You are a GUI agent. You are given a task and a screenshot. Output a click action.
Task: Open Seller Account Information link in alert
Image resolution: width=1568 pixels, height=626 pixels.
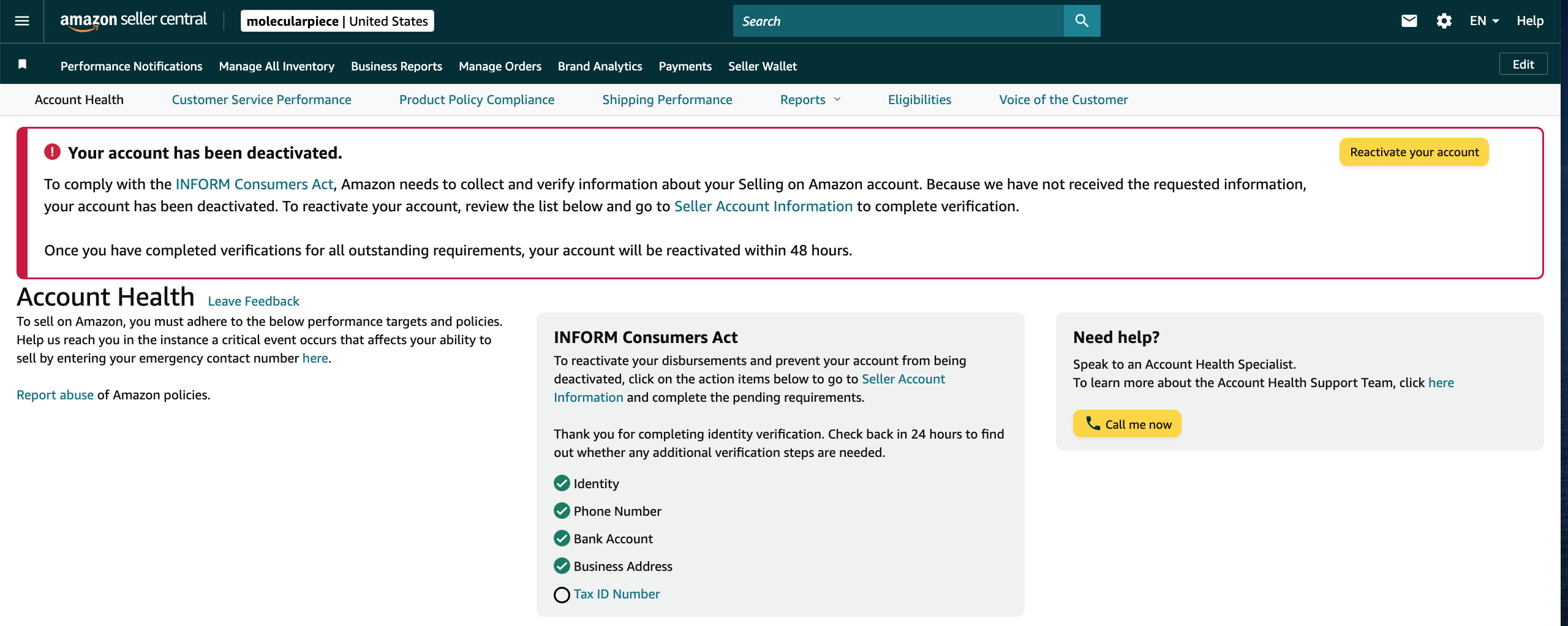tap(763, 206)
